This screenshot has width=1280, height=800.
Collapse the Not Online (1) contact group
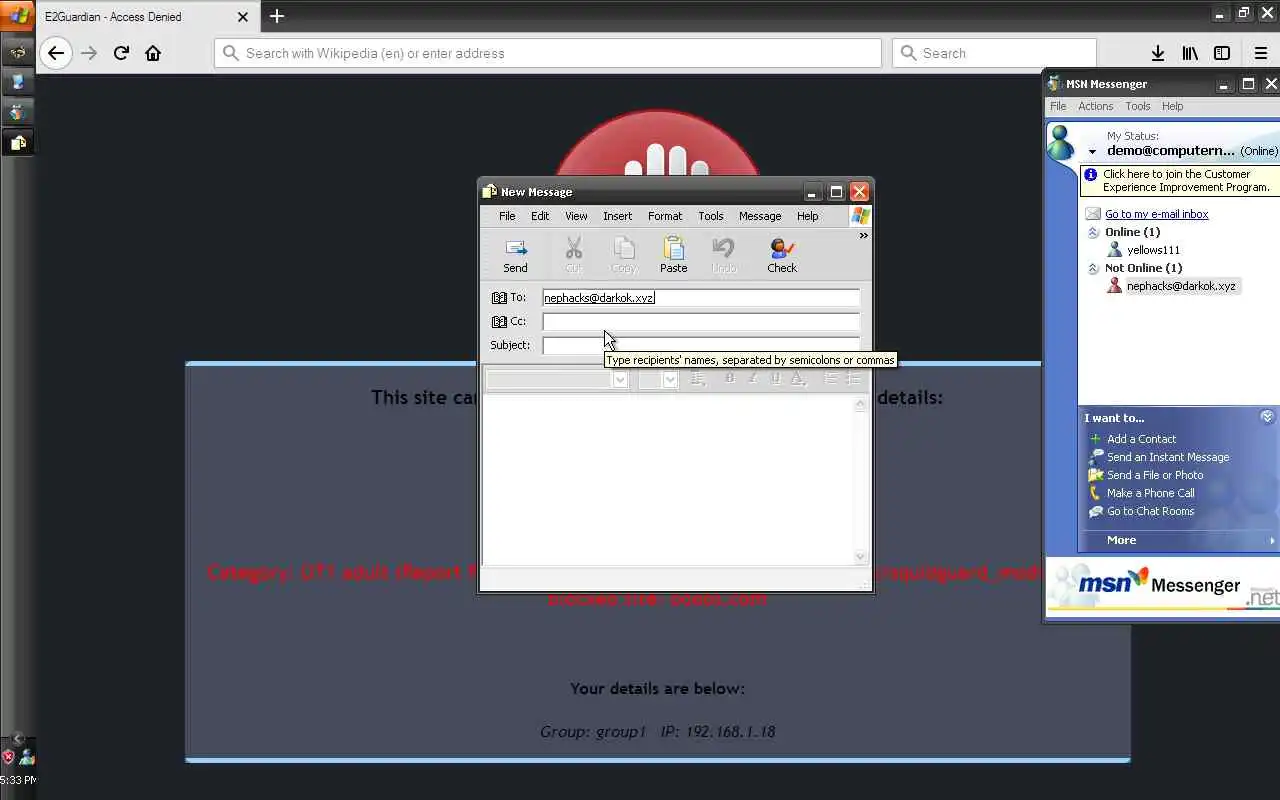[x=1093, y=268]
